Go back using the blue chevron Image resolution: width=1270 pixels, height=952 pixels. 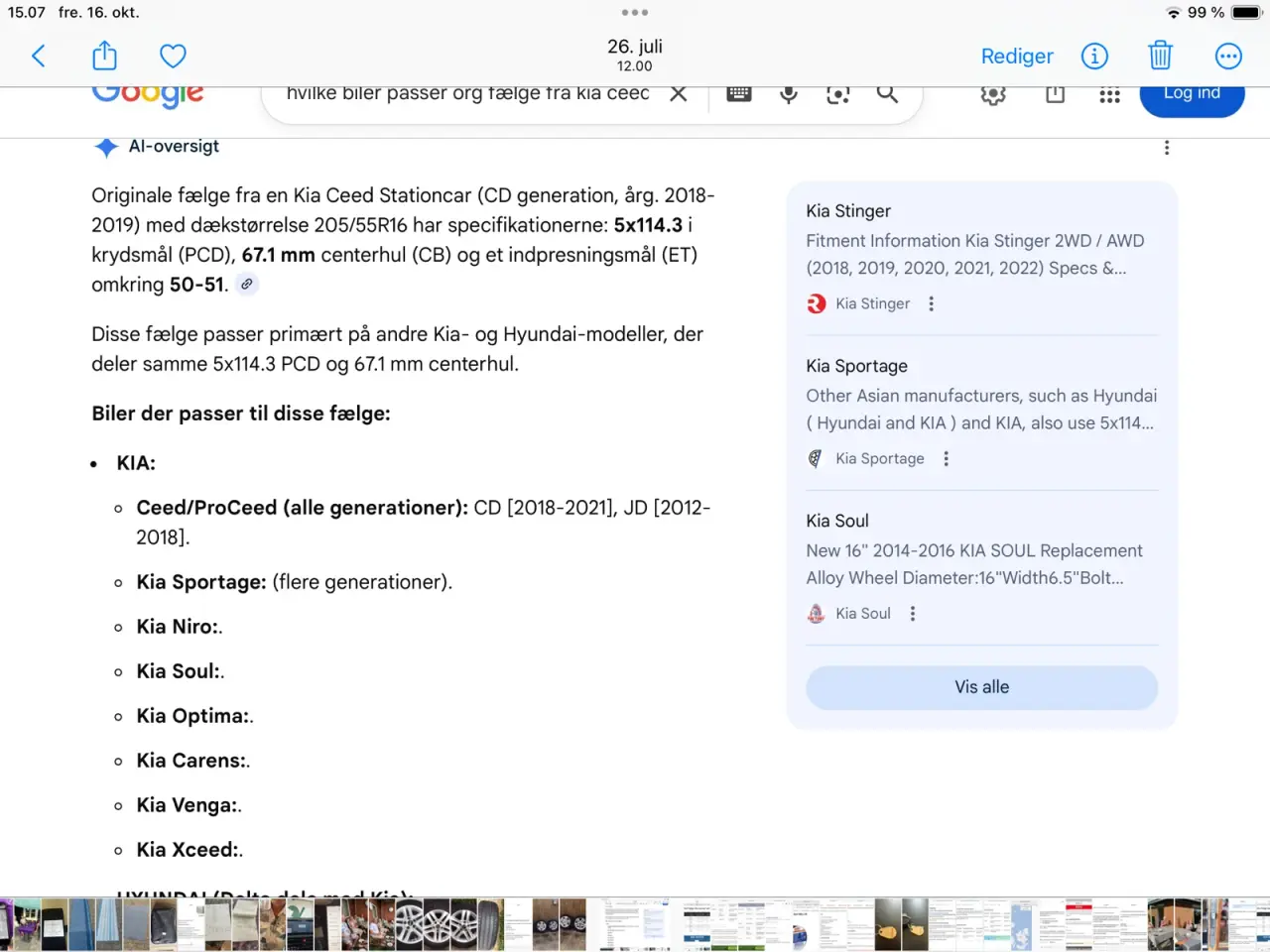click(39, 56)
